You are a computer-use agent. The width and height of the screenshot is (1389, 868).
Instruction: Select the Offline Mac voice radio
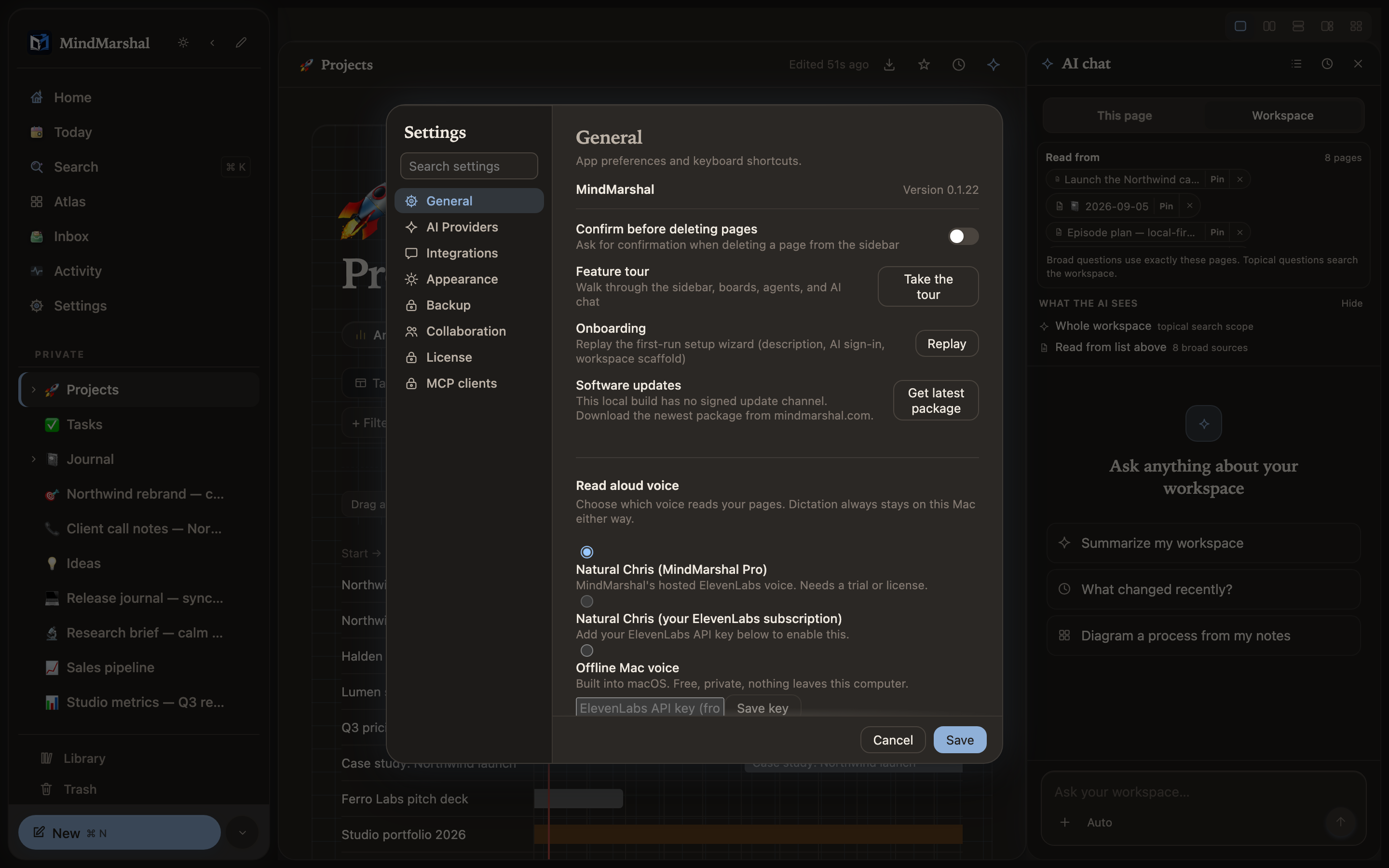tap(586, 651)
